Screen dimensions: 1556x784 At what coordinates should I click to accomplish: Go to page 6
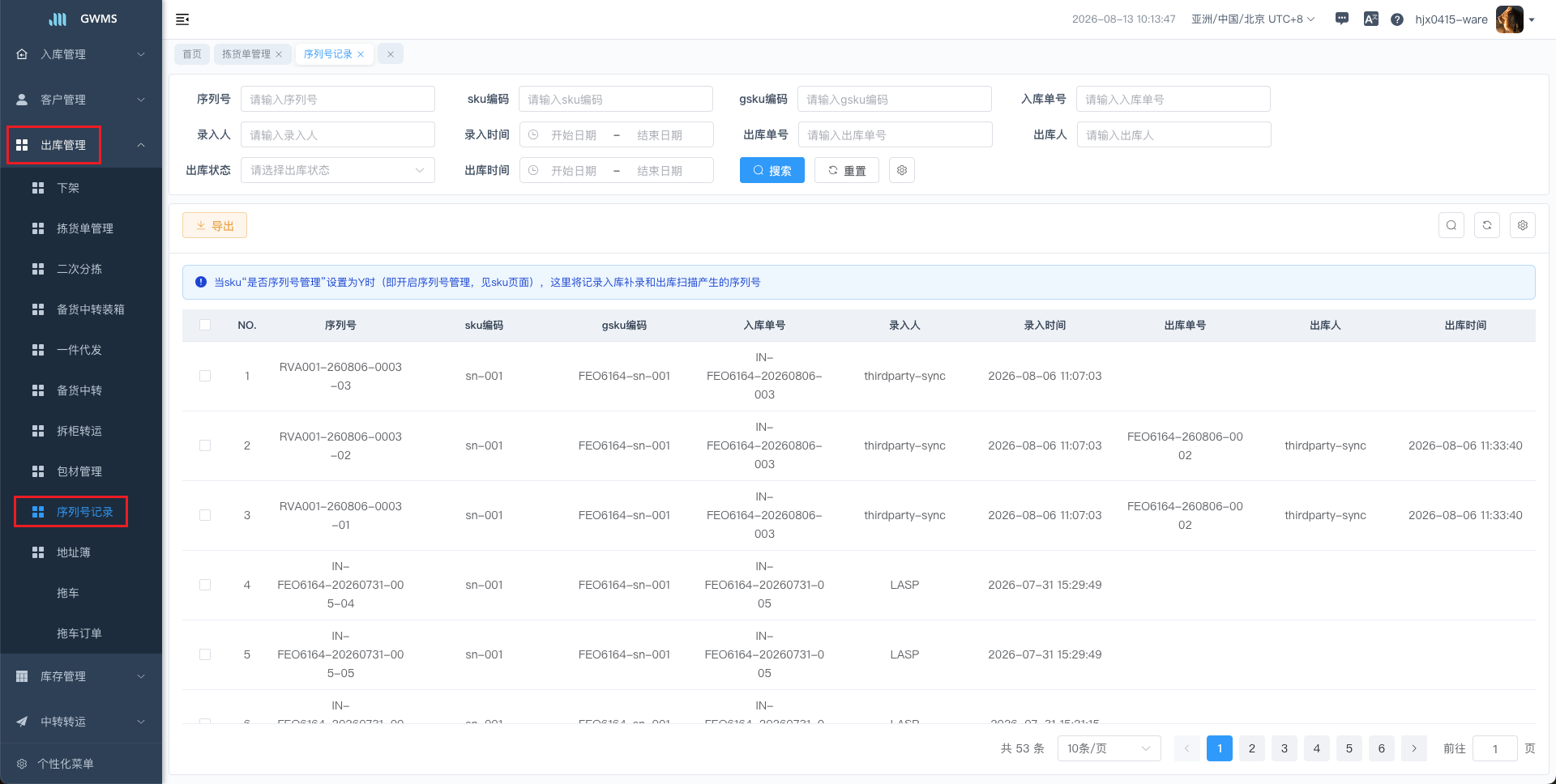click(x=1382, y=748)
